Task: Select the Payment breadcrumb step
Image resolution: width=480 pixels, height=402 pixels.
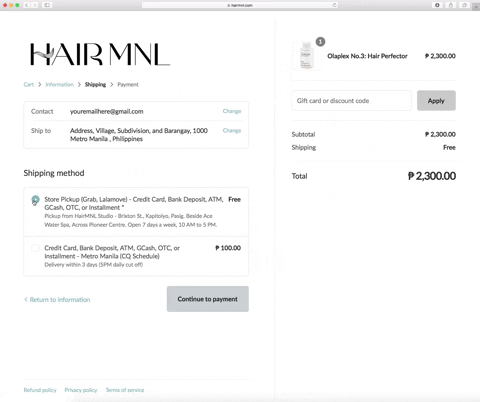Action: (x=128, y=84)
